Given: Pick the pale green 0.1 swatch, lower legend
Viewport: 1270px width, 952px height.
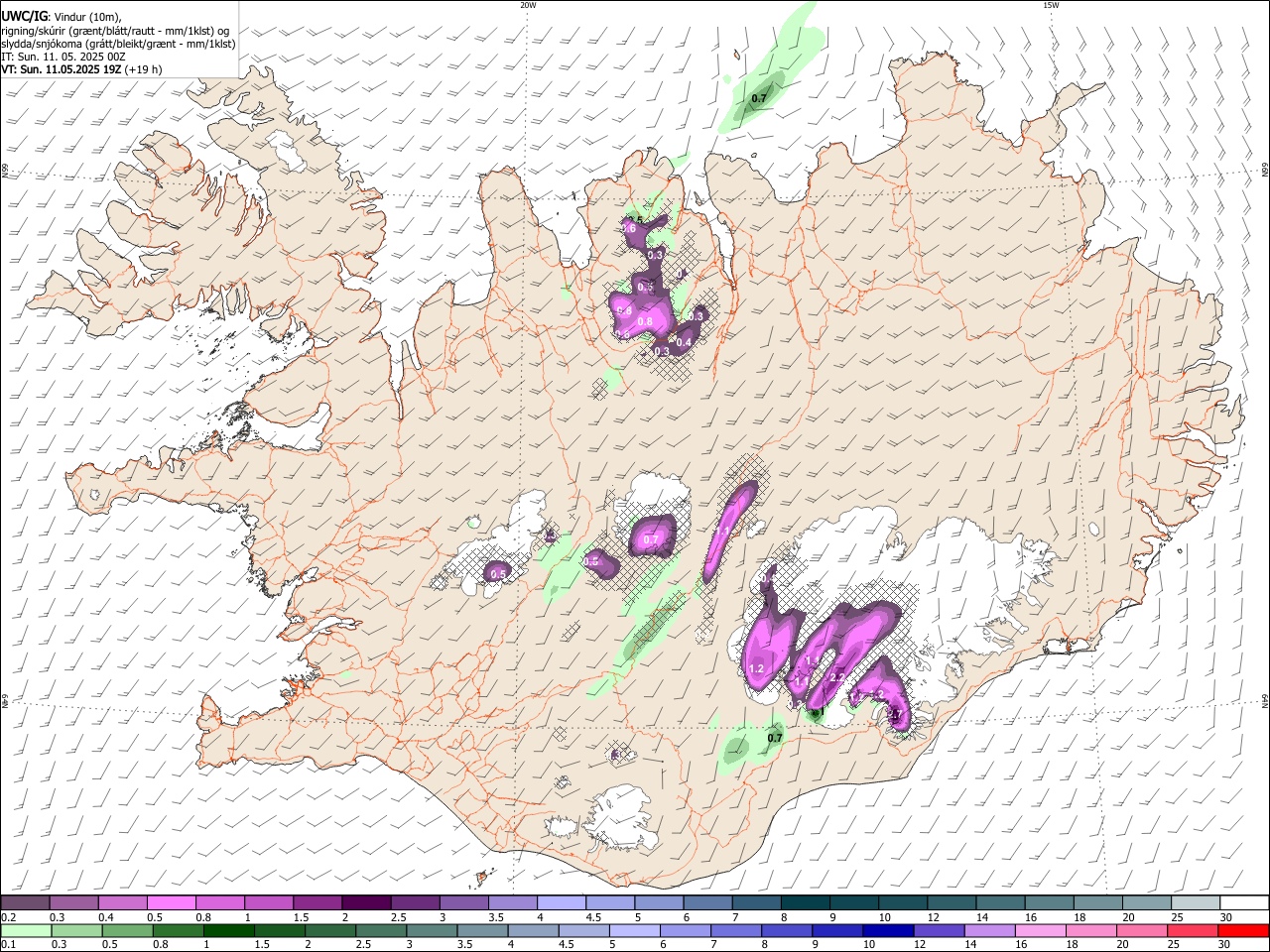Looking at the screenshot, I should point(26,931).
